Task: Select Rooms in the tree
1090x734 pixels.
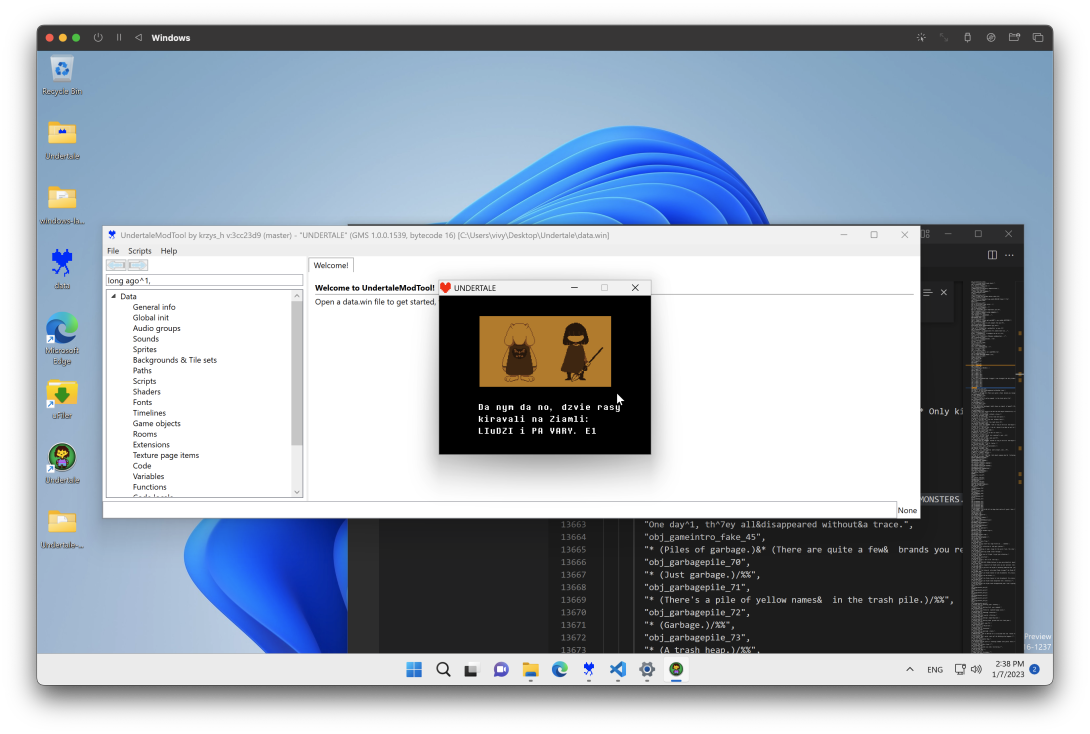Action: click(145, 434)
